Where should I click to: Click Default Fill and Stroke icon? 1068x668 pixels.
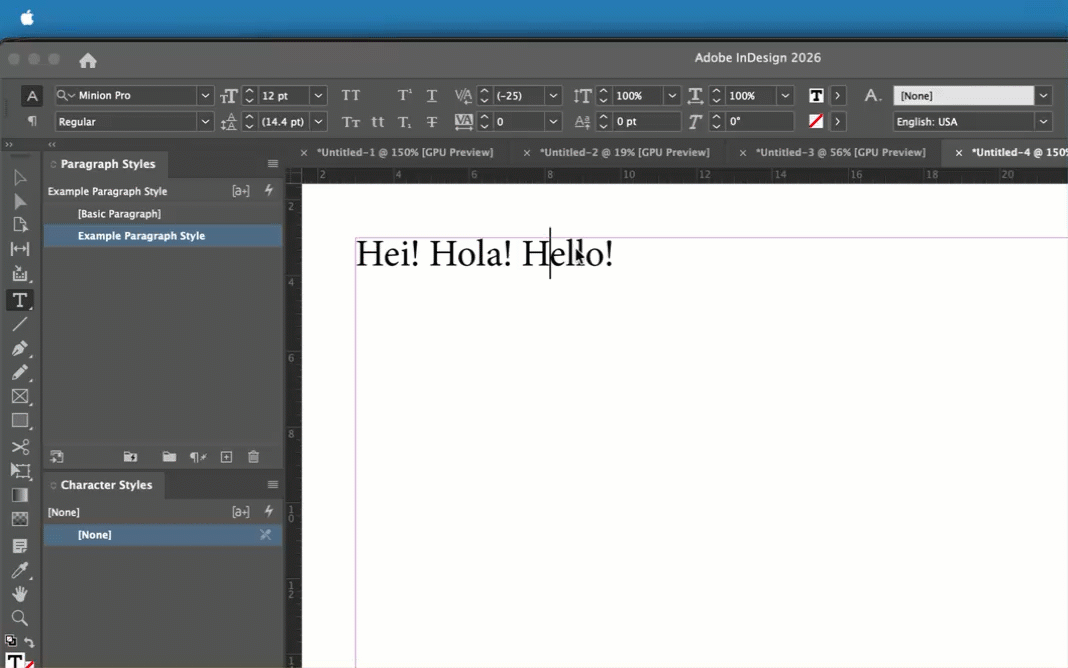(x=10, y=641)
